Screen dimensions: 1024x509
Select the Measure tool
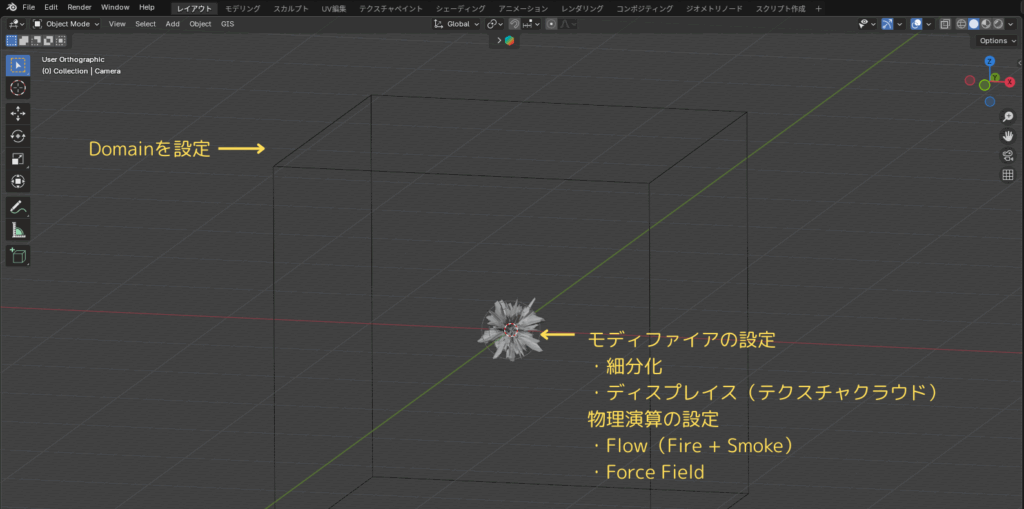pyautogui.click(x=18, y=230)
